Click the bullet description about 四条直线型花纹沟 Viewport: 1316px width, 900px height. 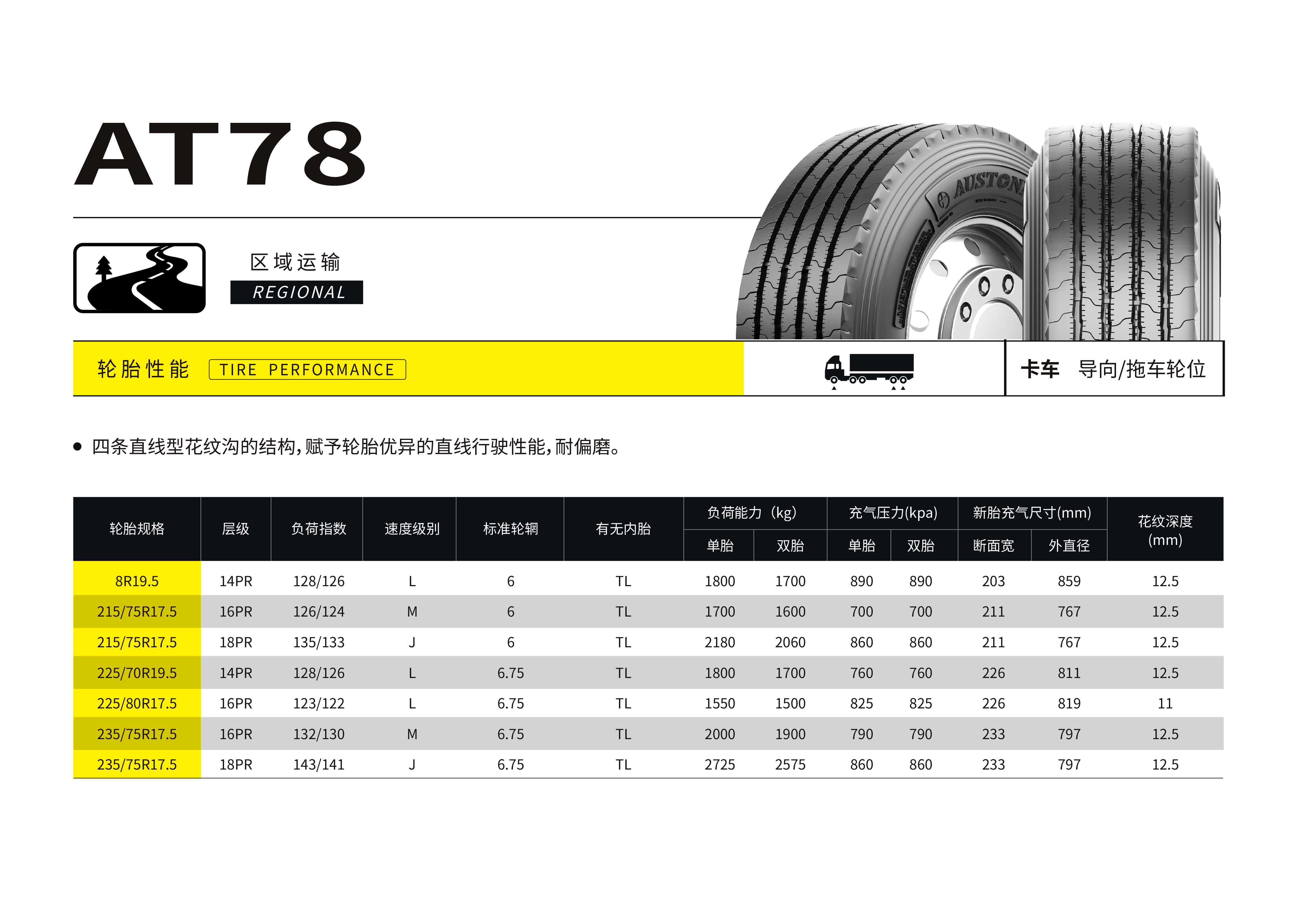356,447
